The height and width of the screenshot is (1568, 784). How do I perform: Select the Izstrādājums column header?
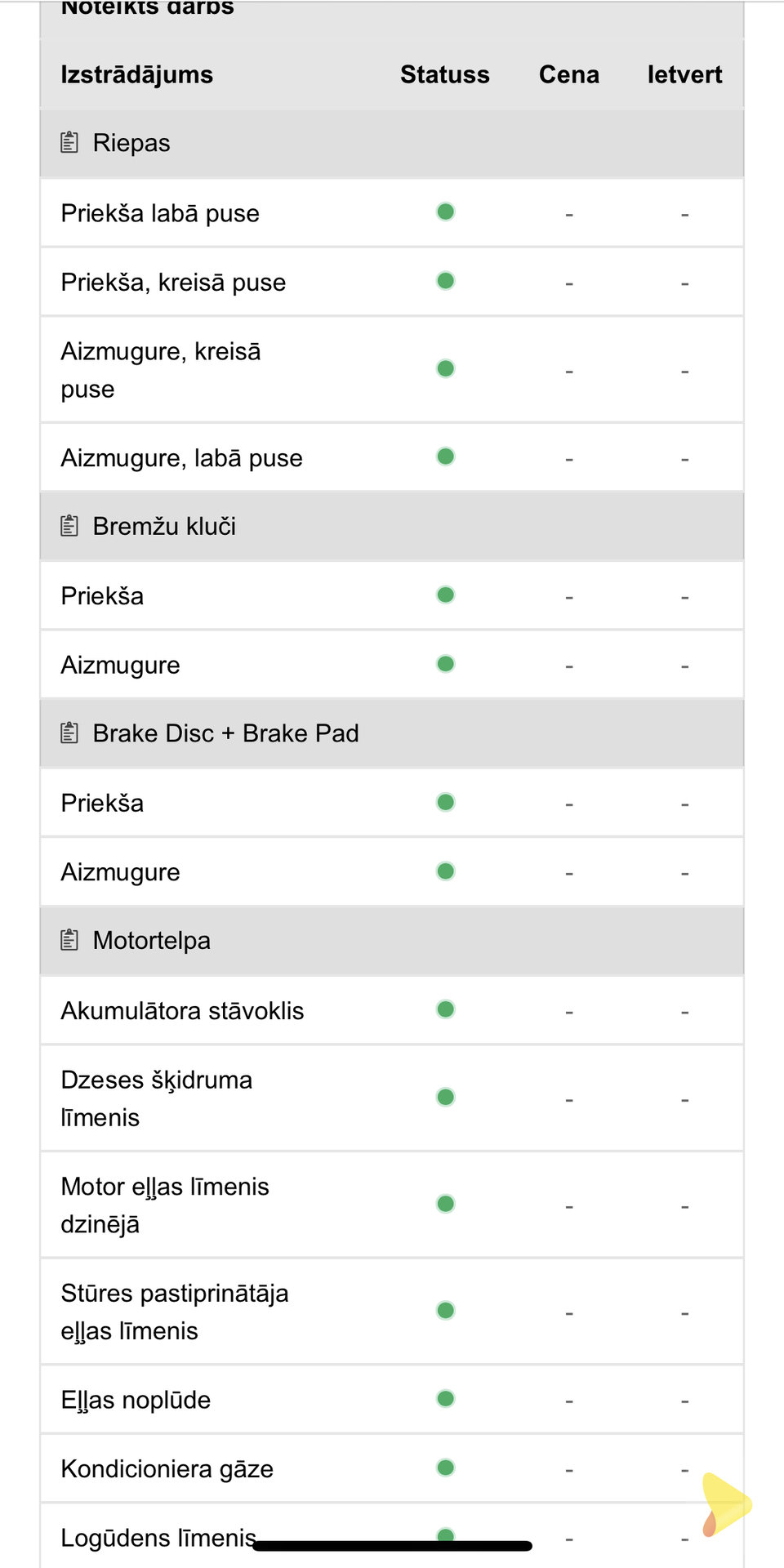(137, 74)
